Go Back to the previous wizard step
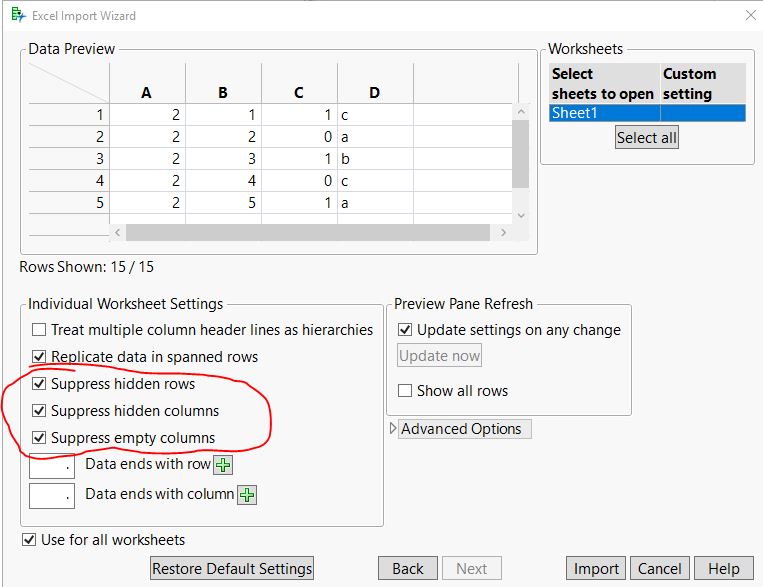This screenshot has width=763, height=587. coord(407,568)
